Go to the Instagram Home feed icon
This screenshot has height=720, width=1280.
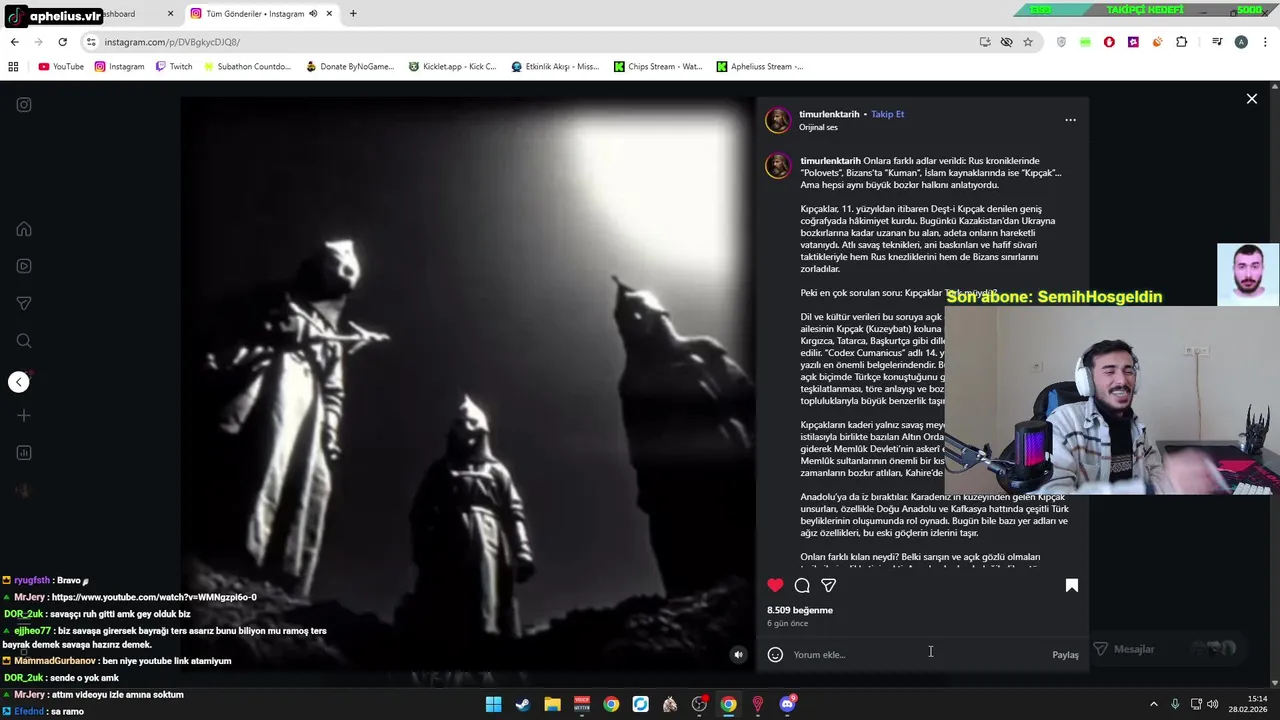pyautogui.click(x=24, y=229)
